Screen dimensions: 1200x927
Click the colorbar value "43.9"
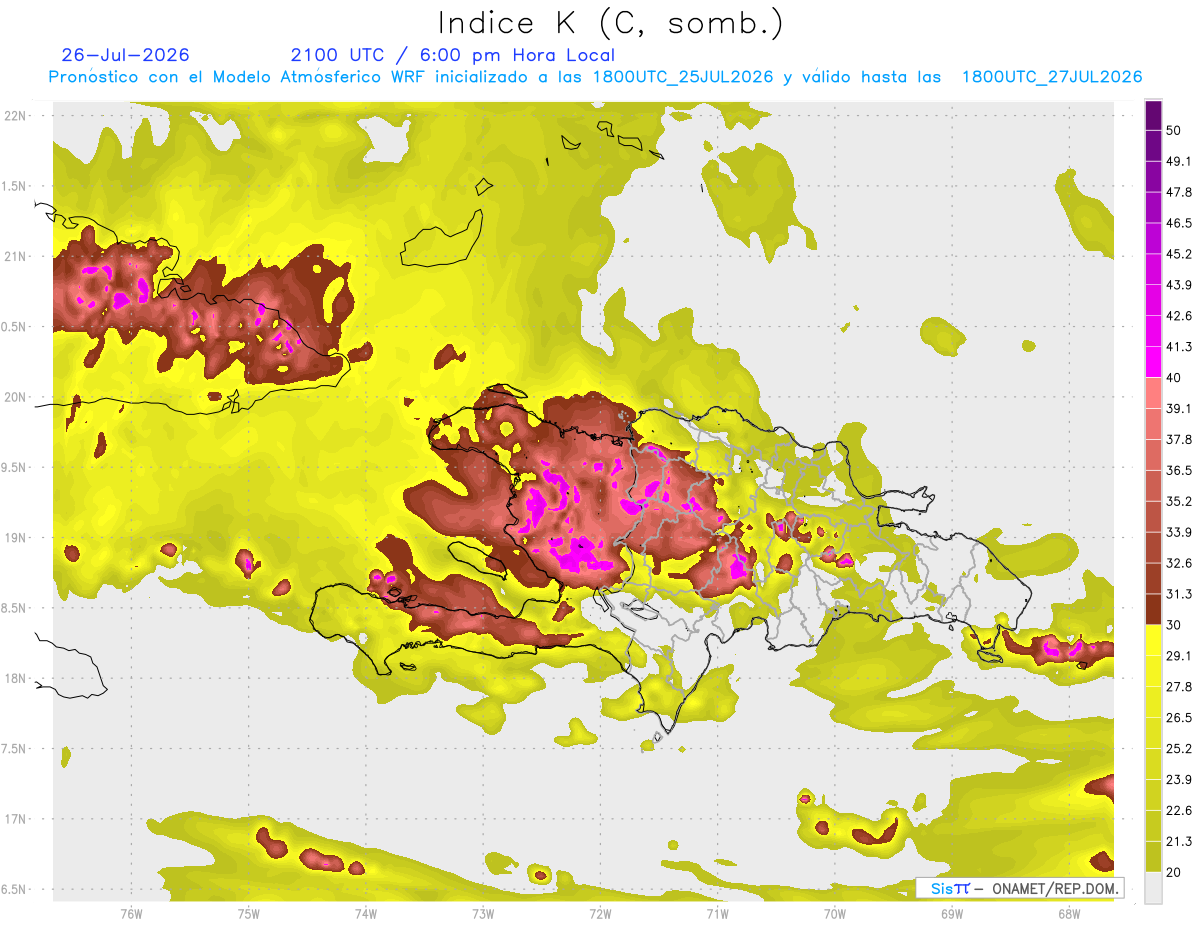1180,285
